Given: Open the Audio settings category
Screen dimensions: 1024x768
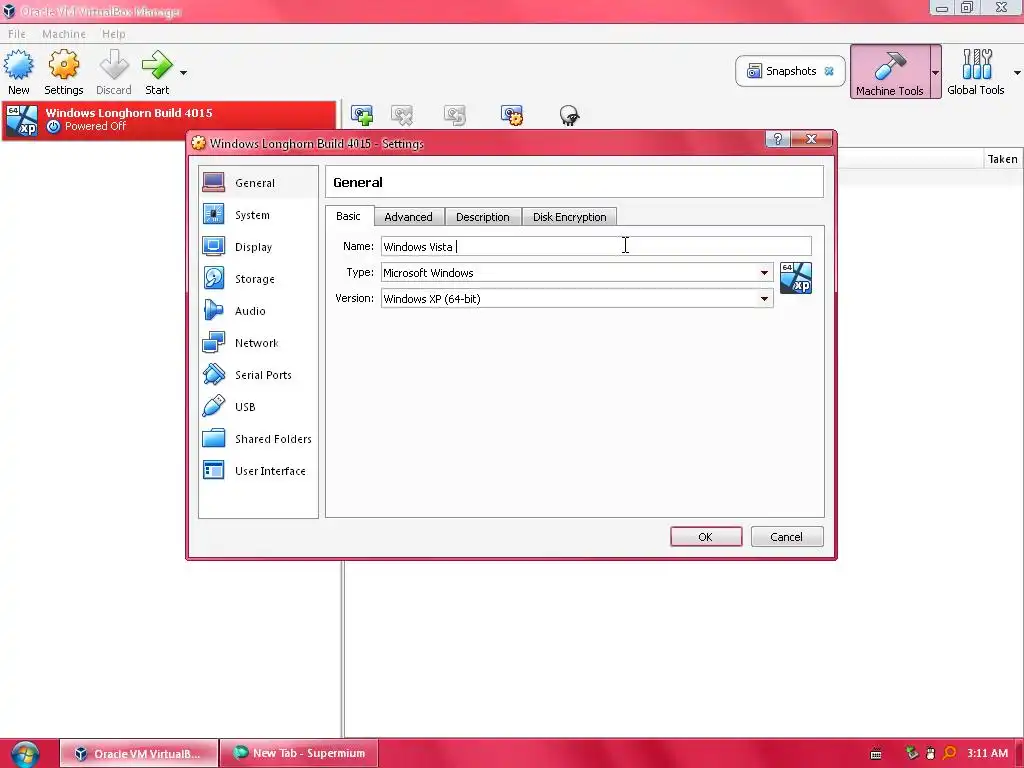Looking at the screenshot, I should [258, 311].
